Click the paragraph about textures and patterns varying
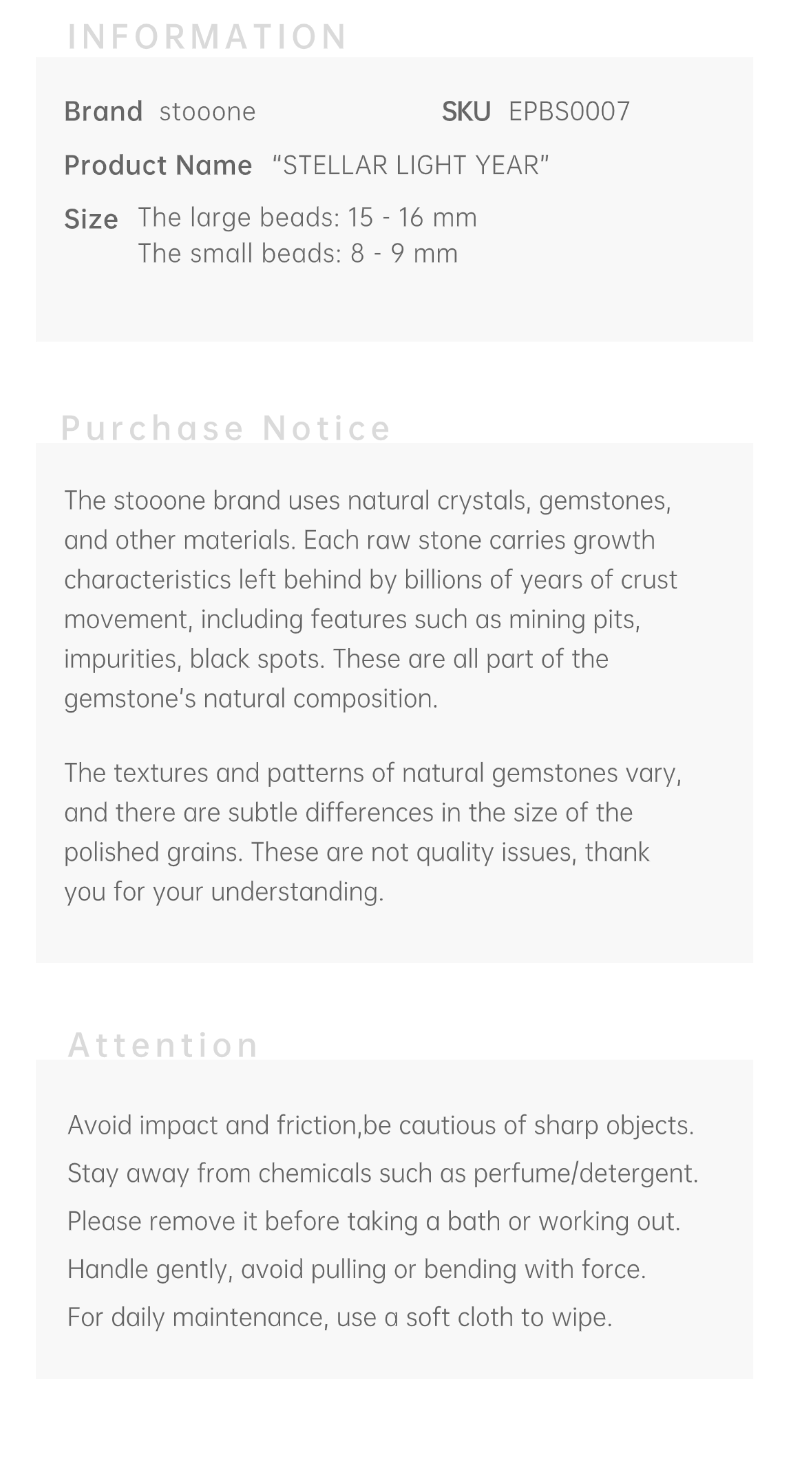The width and height of the screenshot is (790, 1480). click(370, 812)
